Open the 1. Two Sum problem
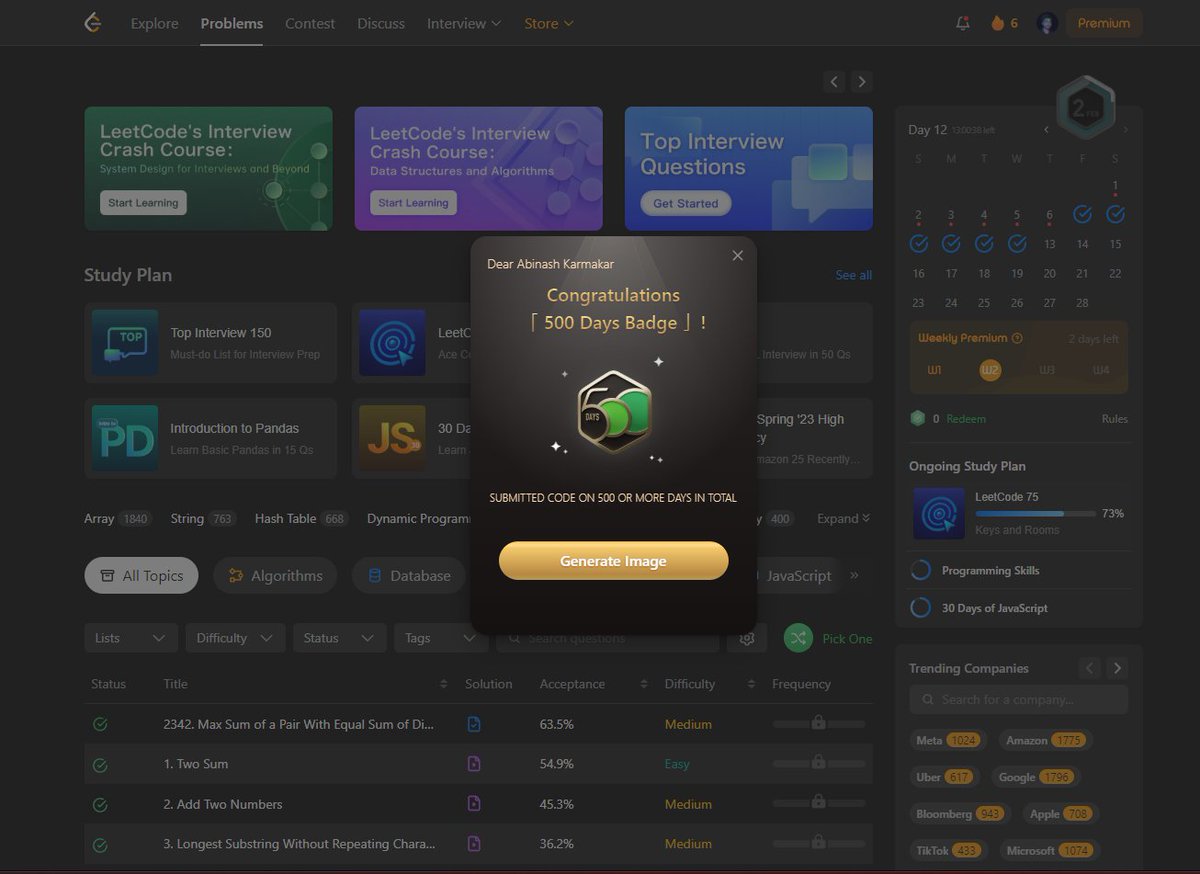The height and width of the screenshot is (874, 1200). click(196, 764)
